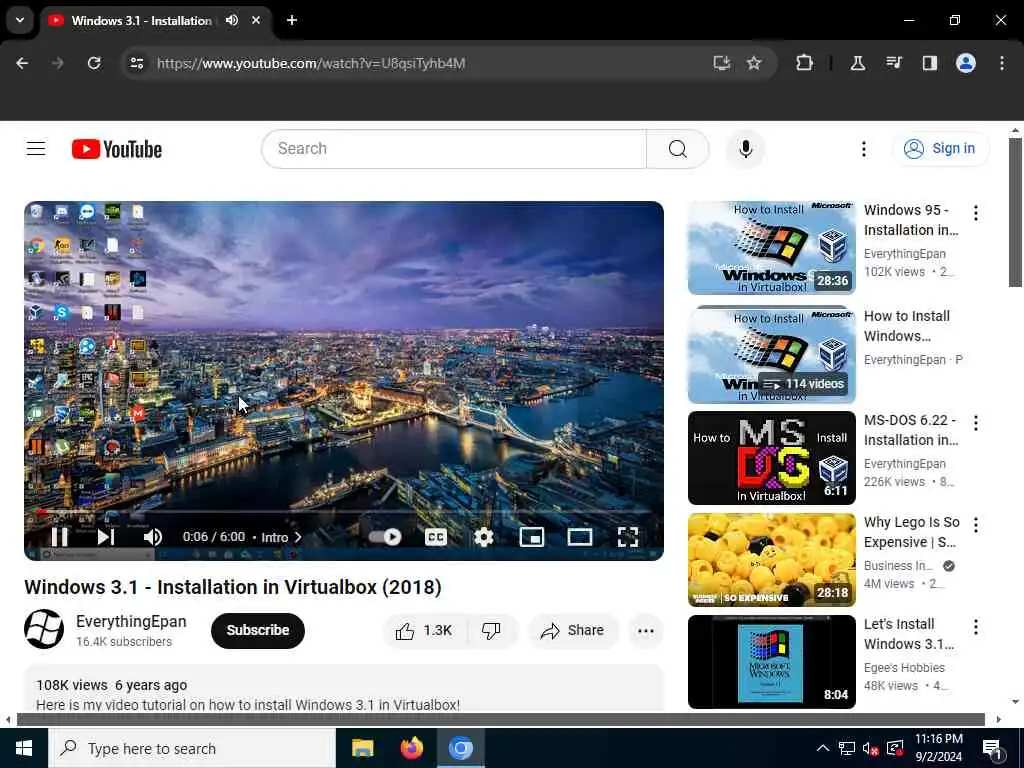The width and height of the screenshot is (1024, 768).
Task: Open the browser profile avatar
Action: click(x=966, y=63)
